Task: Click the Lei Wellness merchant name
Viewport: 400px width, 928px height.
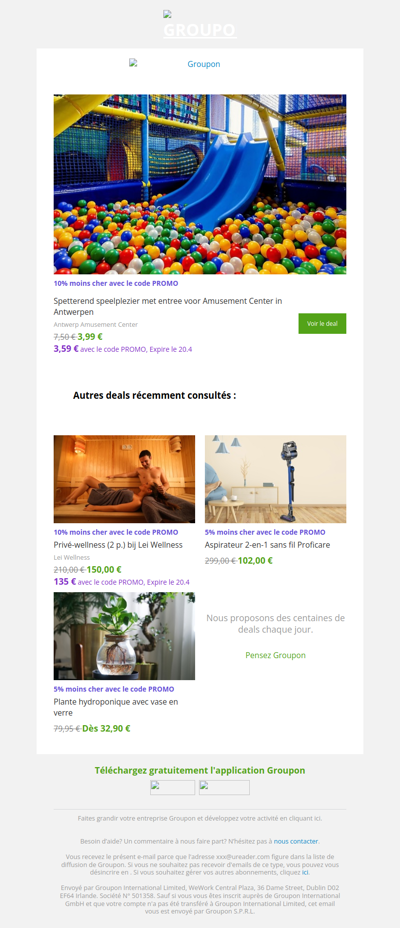Action: [72, 558]
